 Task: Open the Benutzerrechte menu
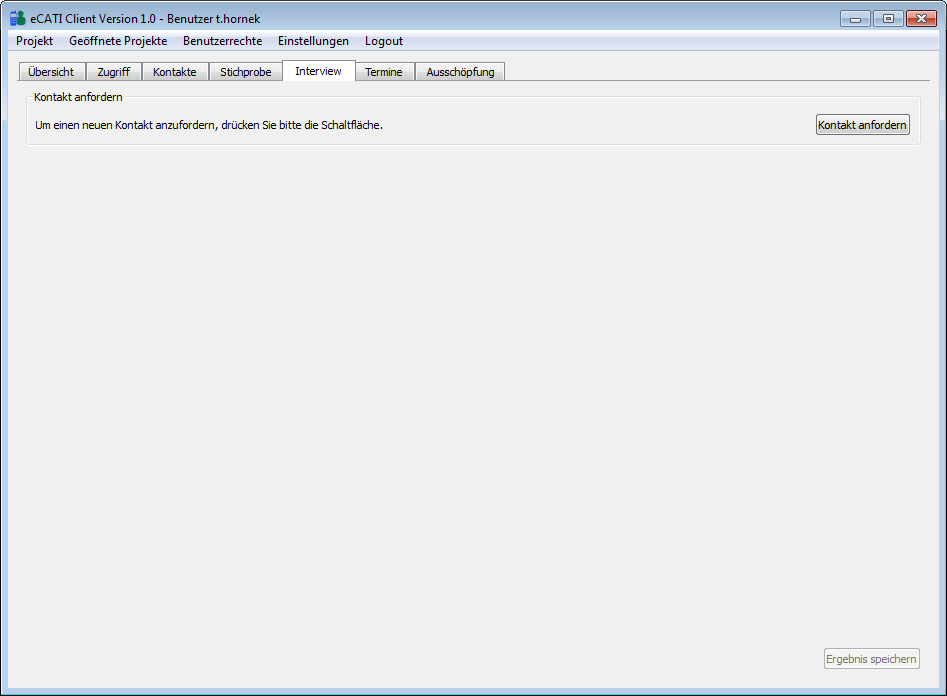click(222, 41)
